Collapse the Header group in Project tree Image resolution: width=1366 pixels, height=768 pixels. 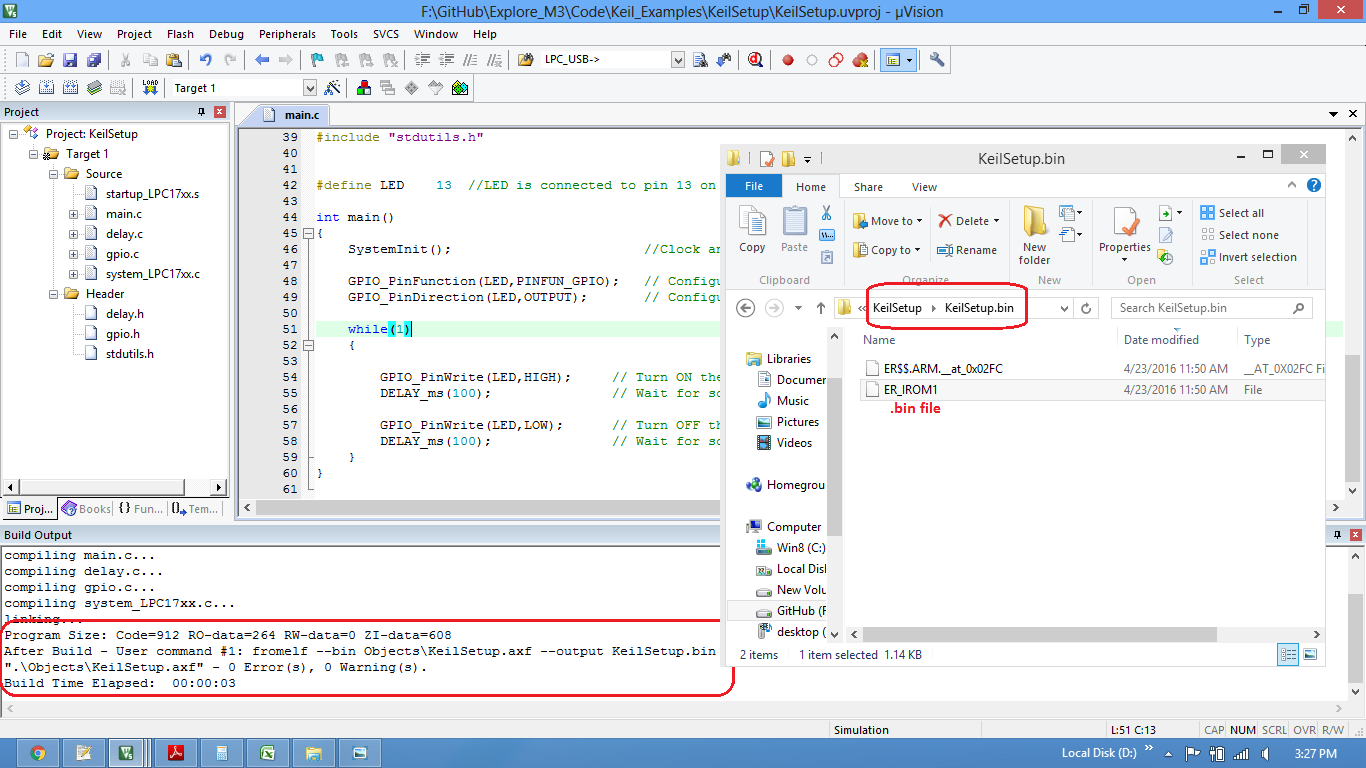click(x=53, y=294)
